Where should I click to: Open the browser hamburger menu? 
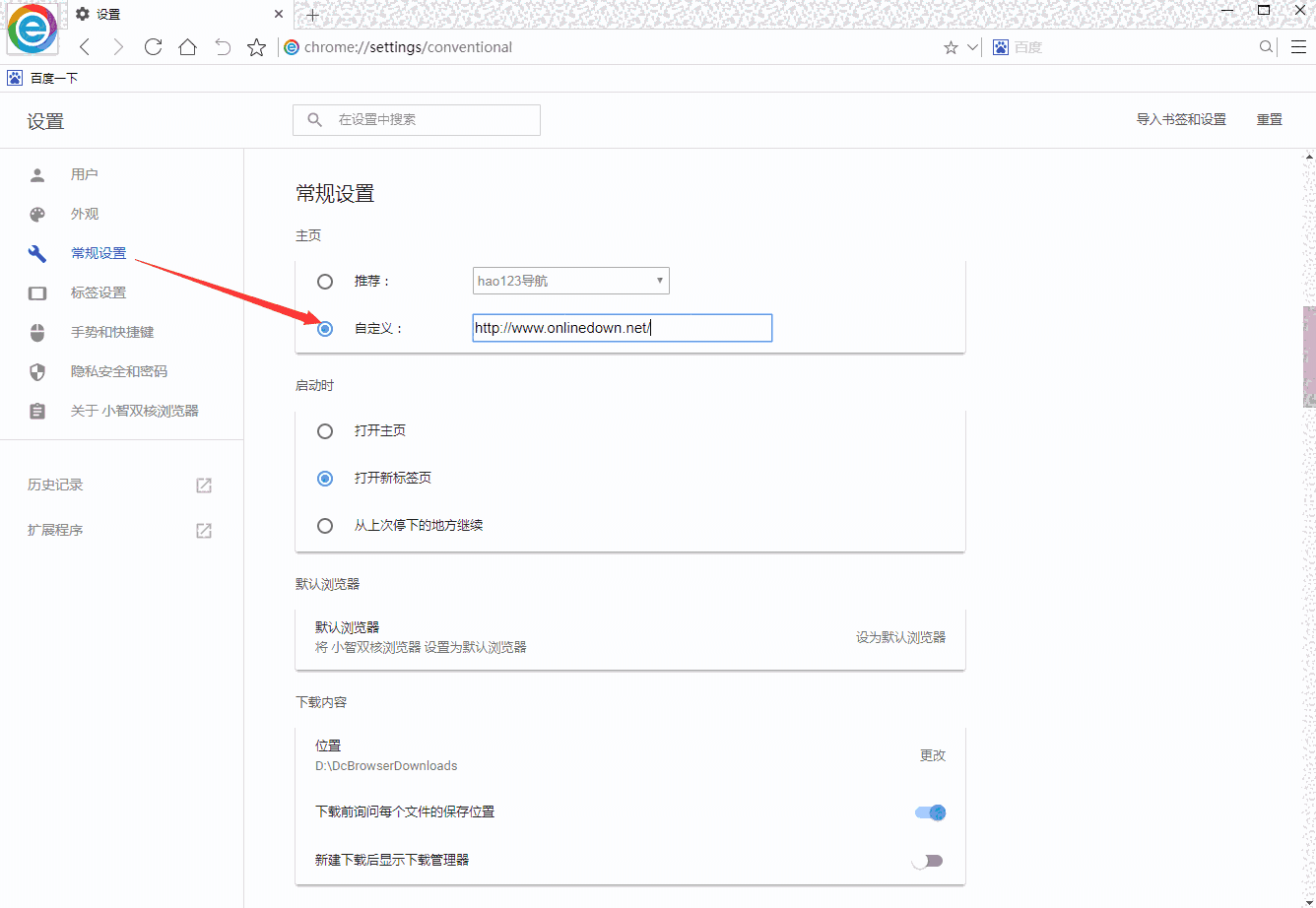pyautogui.click(x=1299, y=46)
